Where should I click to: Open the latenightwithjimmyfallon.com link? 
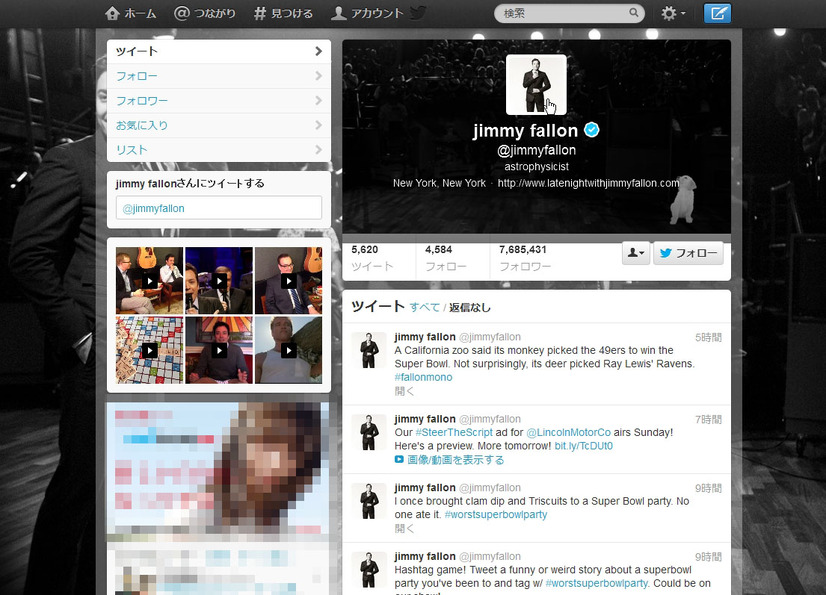click(588, 183)
